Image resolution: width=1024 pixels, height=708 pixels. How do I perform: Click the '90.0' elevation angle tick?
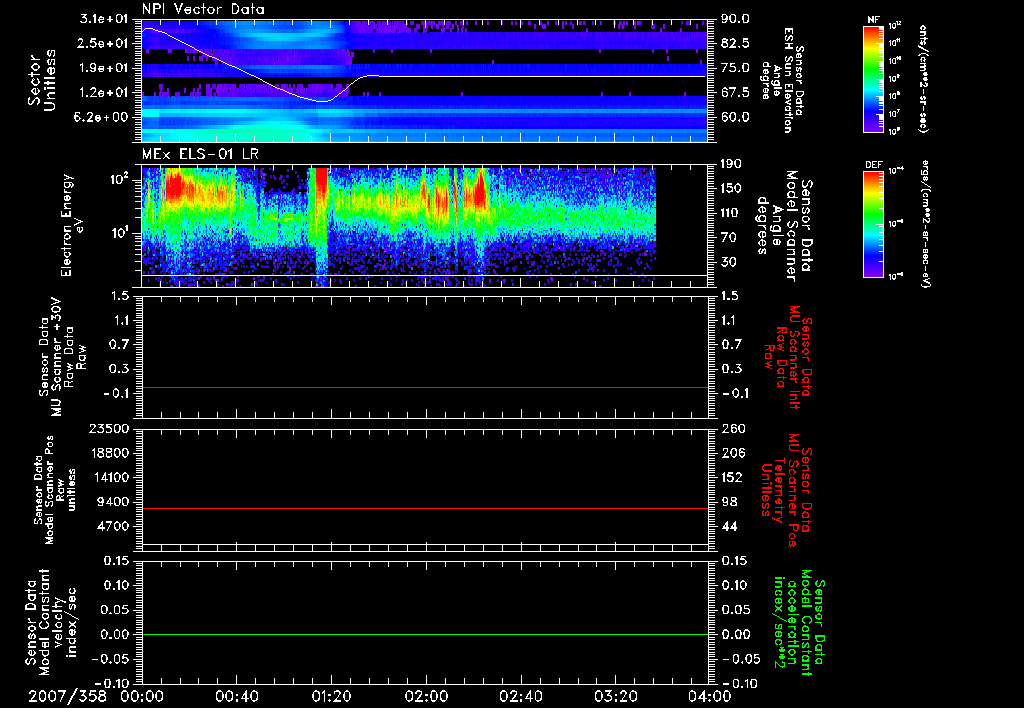(x=736, y=19)
